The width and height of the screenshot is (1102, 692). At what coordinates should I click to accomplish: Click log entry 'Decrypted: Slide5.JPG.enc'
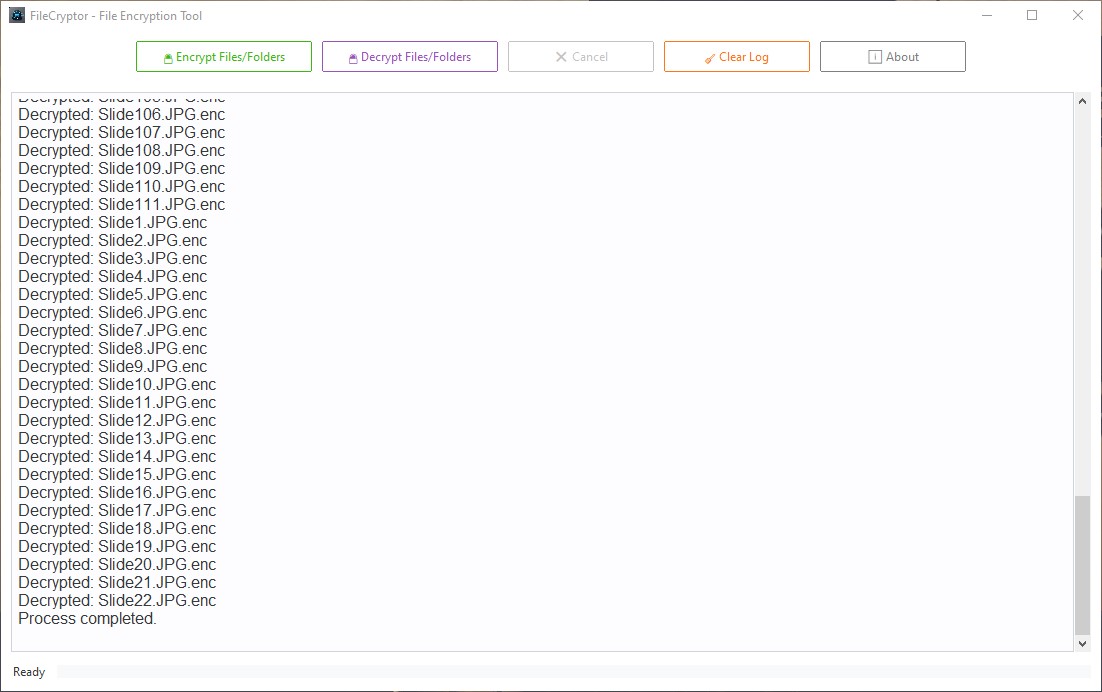[112, 294]
